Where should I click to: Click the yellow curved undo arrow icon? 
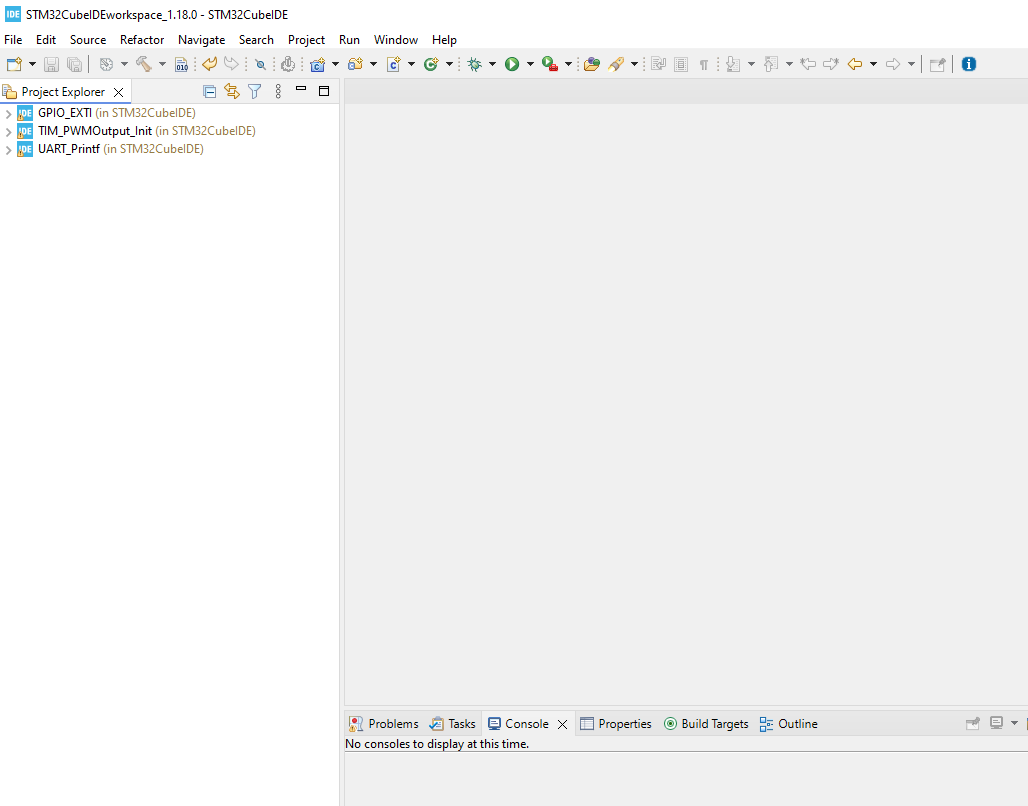pos(210,64)
